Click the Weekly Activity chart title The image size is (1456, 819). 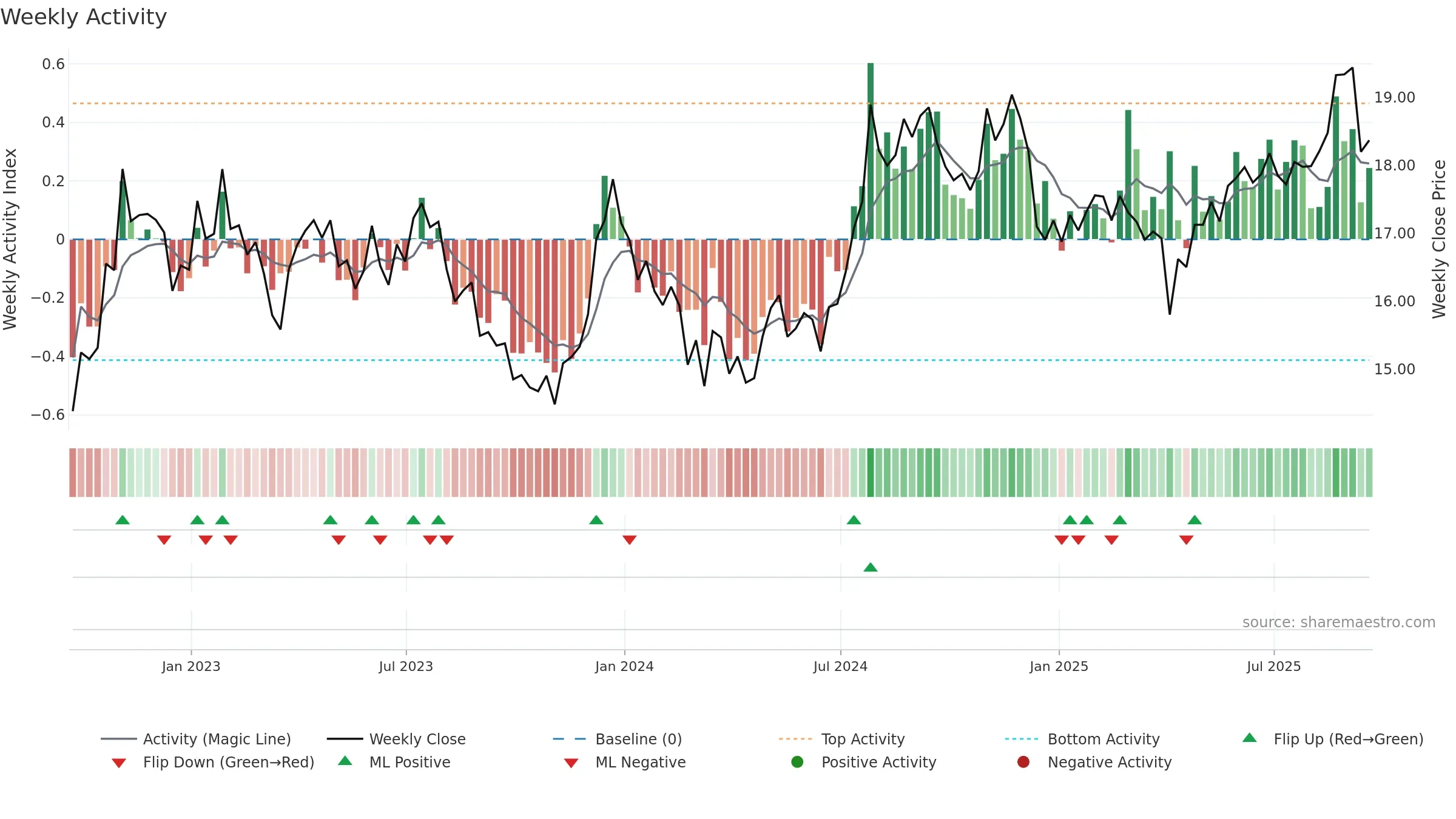point(84,17)
